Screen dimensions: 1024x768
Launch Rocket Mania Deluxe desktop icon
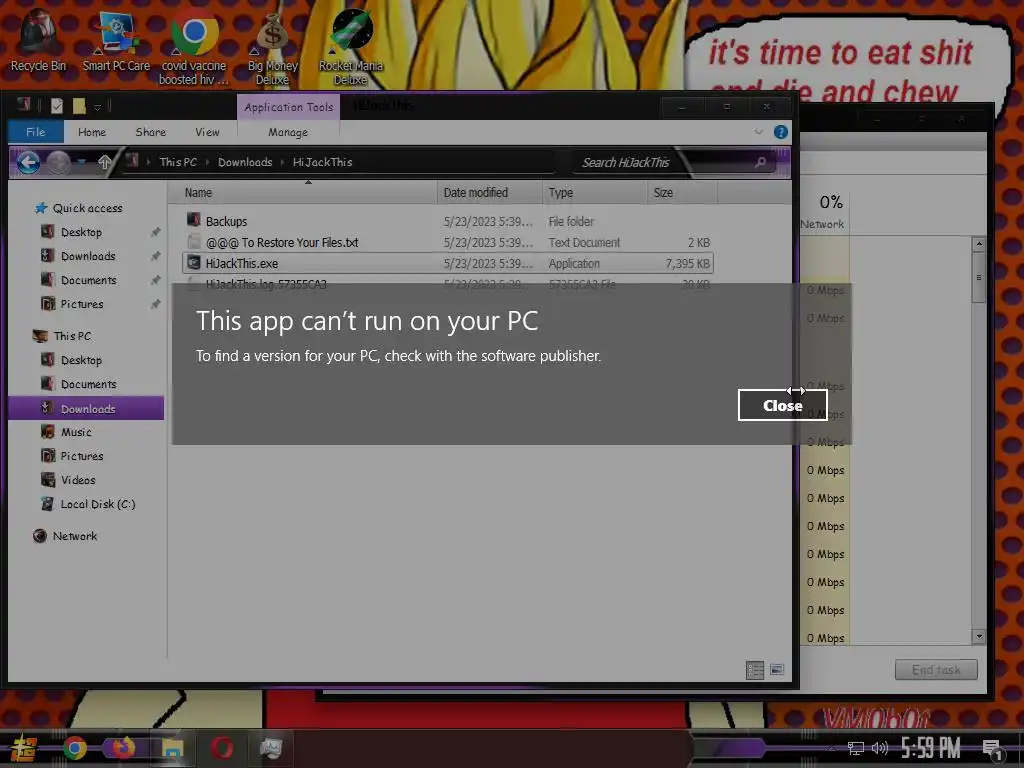pos(351,47)
